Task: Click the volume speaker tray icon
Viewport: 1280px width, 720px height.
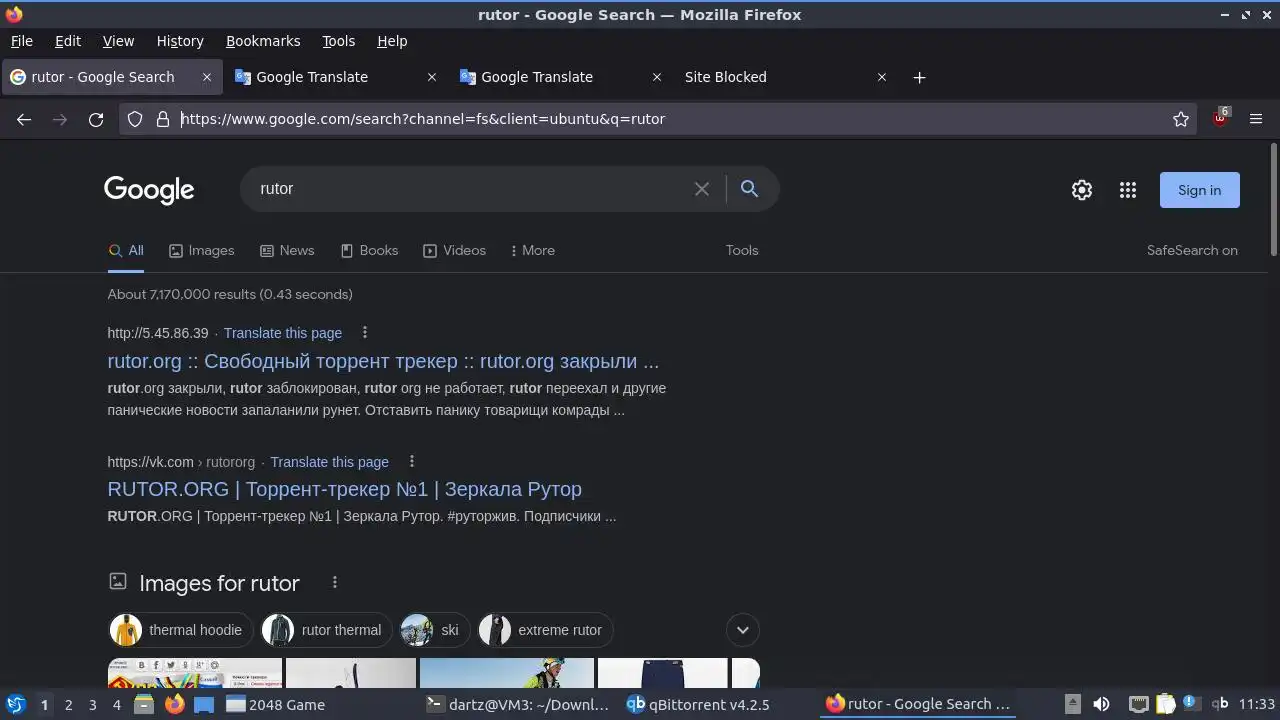Action: (x=1101, y=705)
